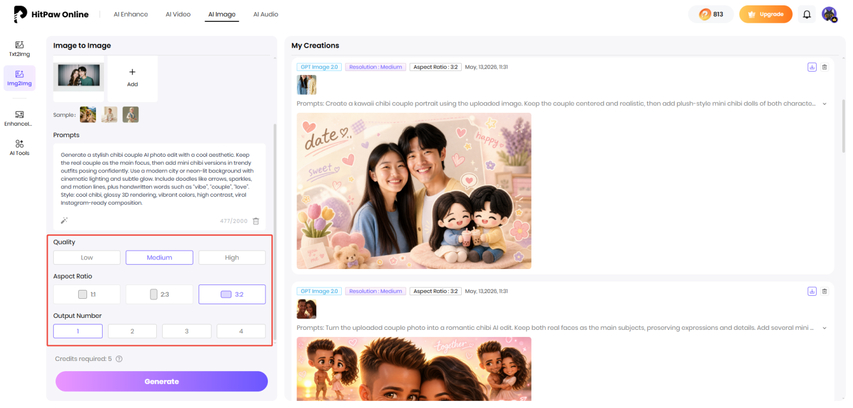The image size is (853, 408).
Task: Pick the first sample image
Action: [x=88, y=114]
